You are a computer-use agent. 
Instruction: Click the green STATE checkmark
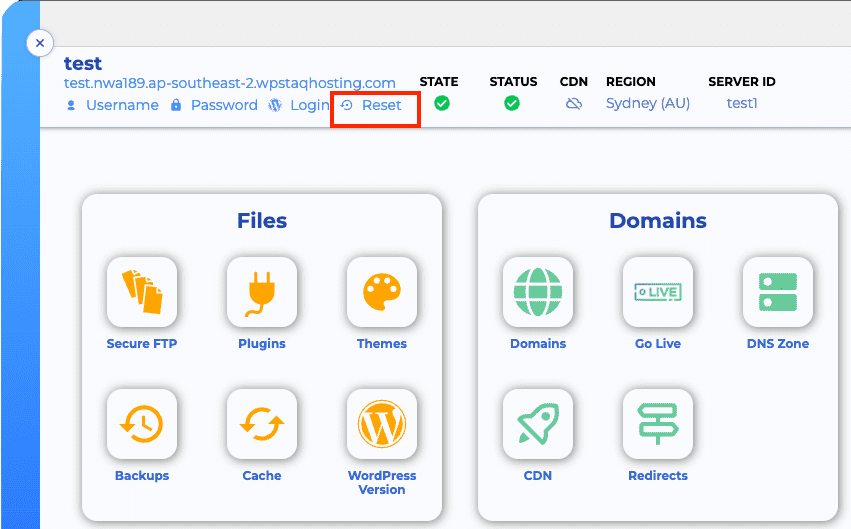(x=442, y=103)
